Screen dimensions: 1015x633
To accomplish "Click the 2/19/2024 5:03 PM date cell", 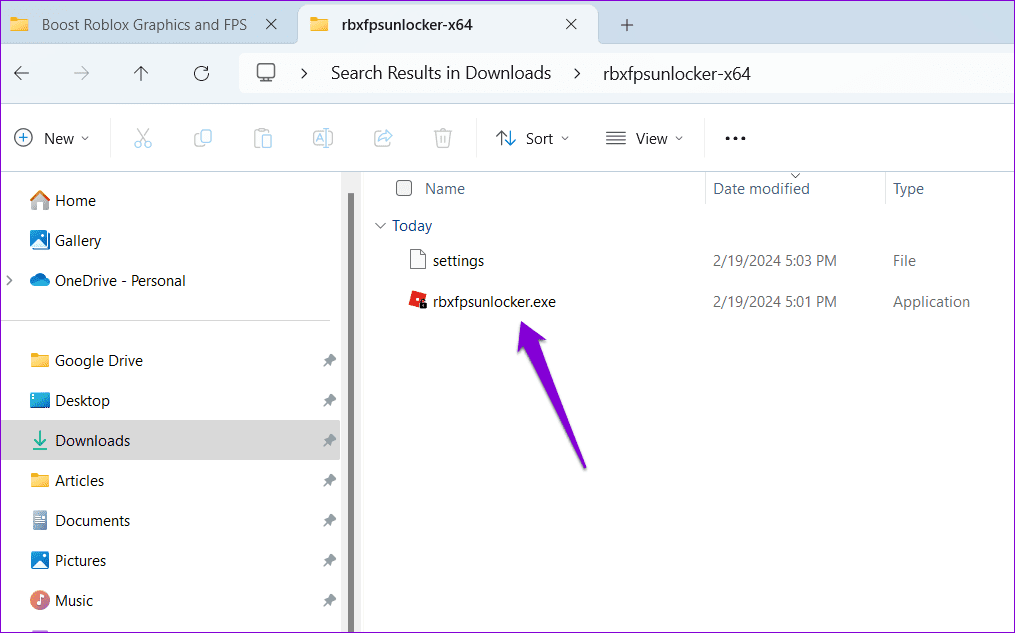I will point(775,261).
